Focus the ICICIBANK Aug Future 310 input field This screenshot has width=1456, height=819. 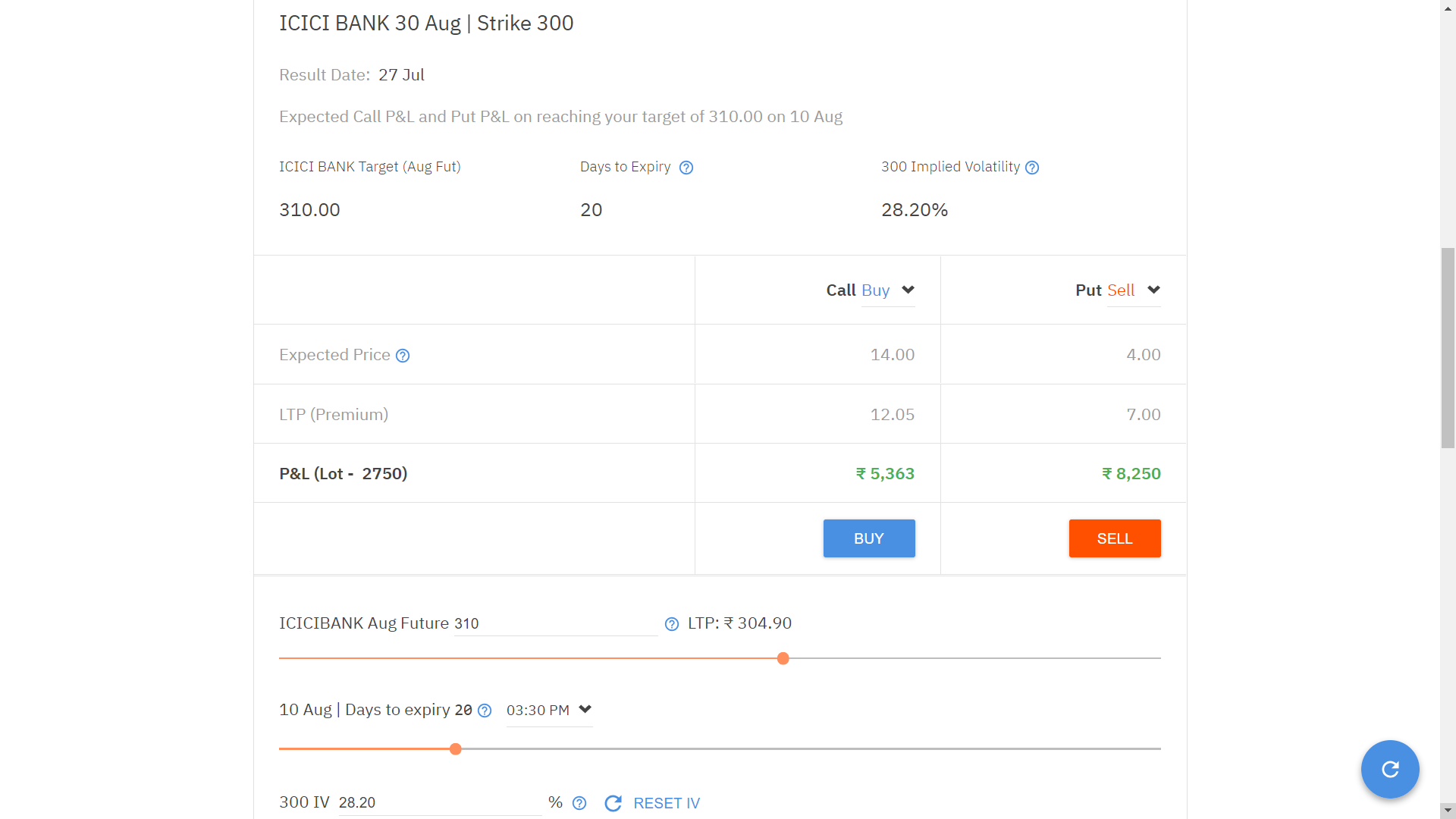click(x=556, y=623)
